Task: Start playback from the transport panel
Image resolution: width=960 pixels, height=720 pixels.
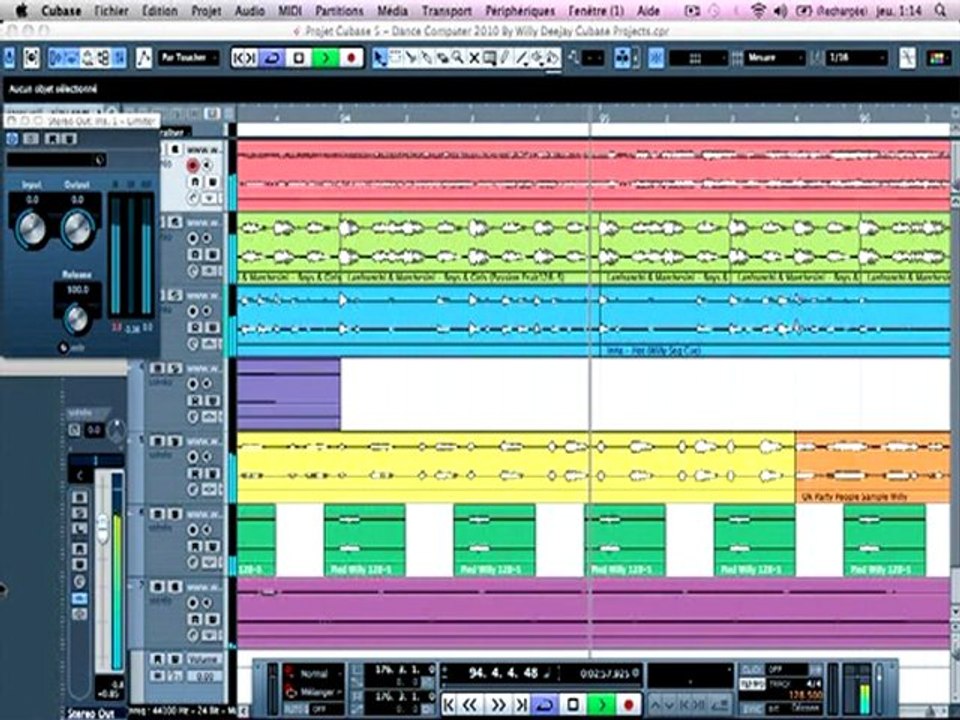Action: point(602,705)
